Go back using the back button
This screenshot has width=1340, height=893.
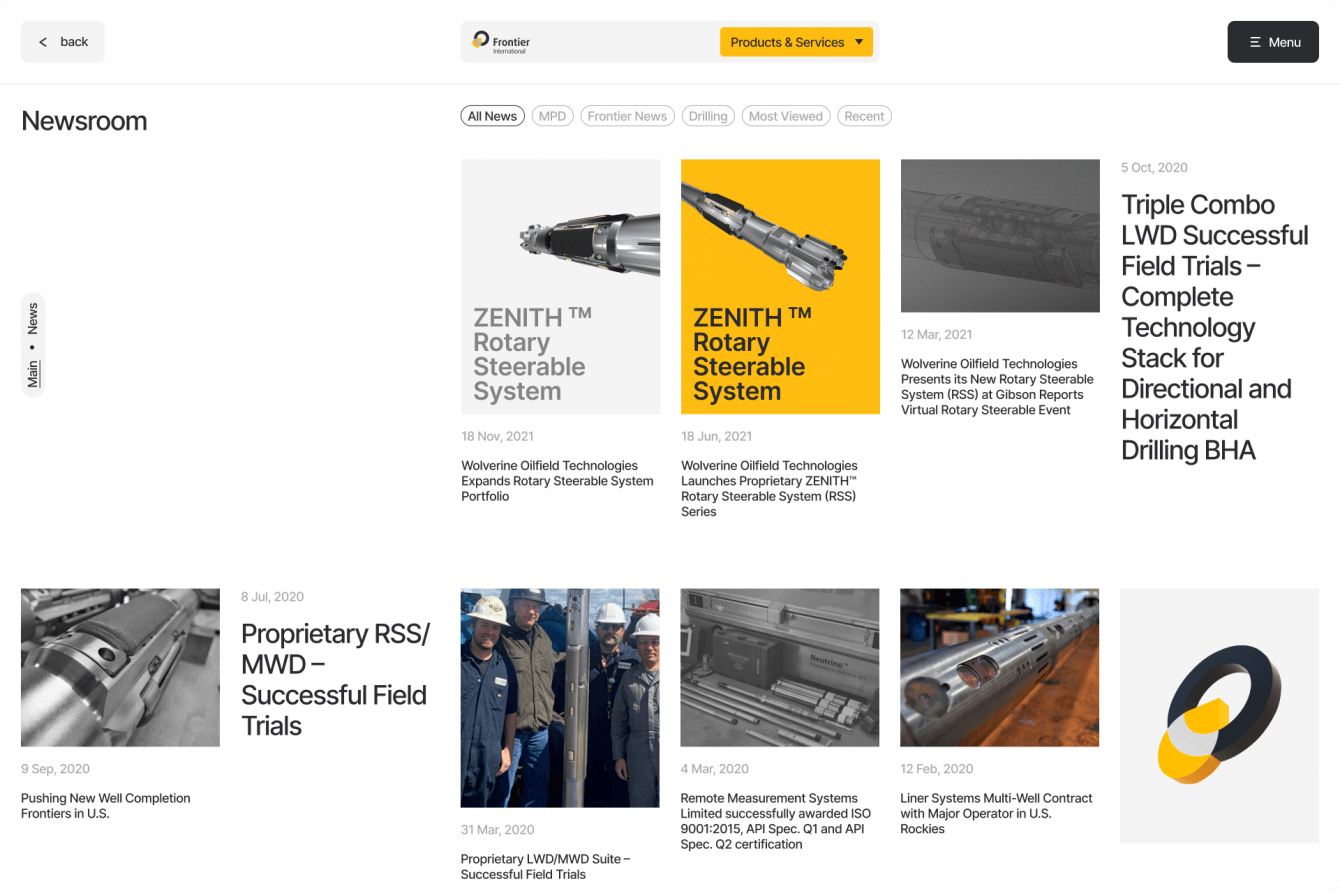pos(63,42)
